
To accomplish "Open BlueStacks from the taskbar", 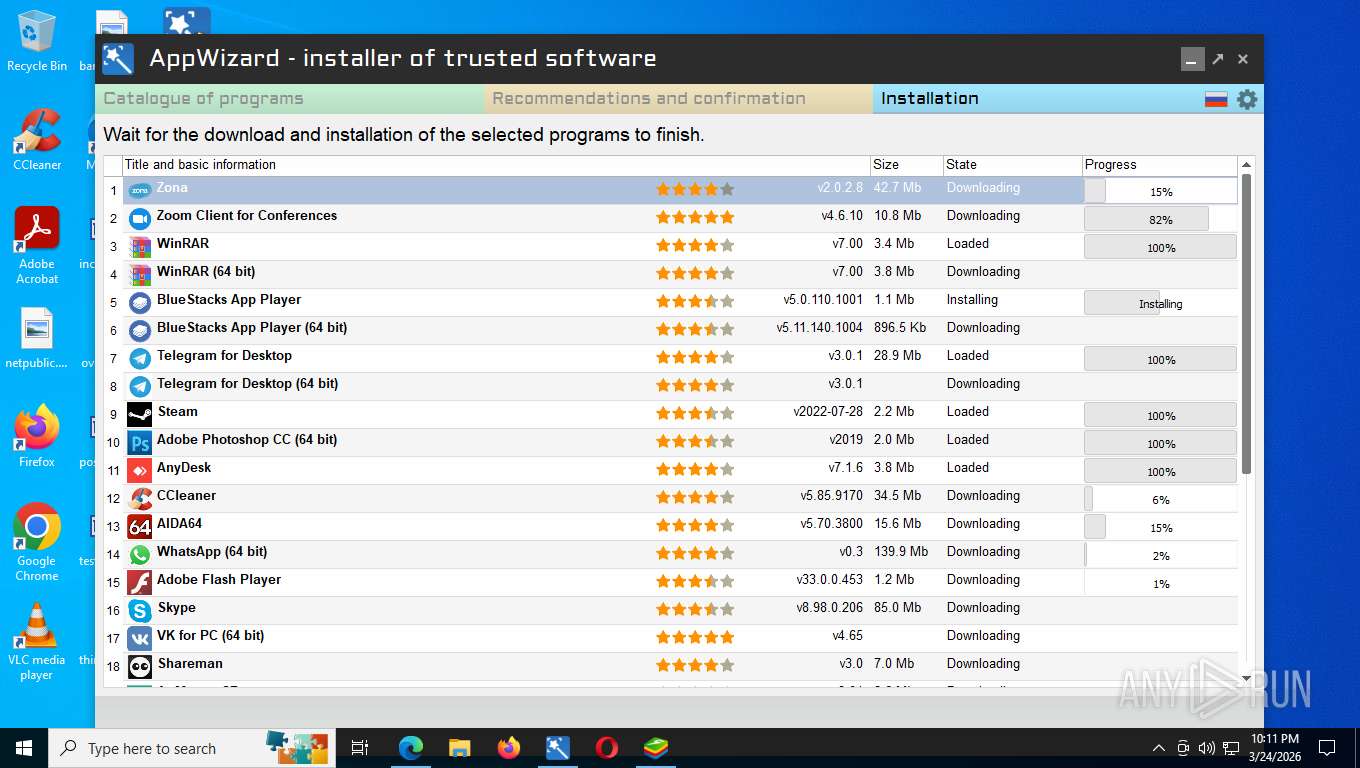I will point(656,748).
